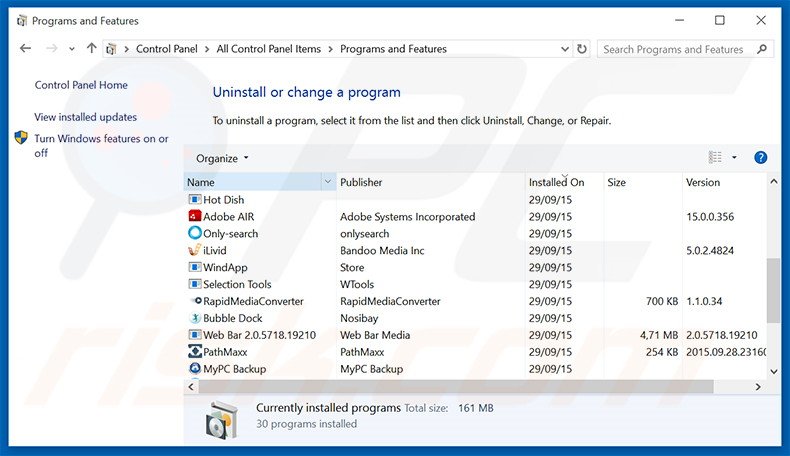Focus the Search Programs and Features field

pyautogui.click(x=678, y=49)
